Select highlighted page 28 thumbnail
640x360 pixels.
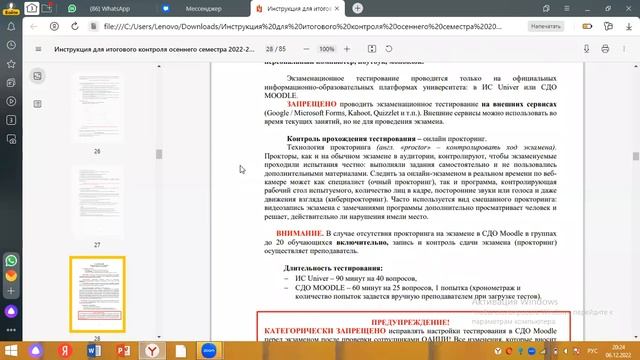pyautogui.click(x=98, y=294)
